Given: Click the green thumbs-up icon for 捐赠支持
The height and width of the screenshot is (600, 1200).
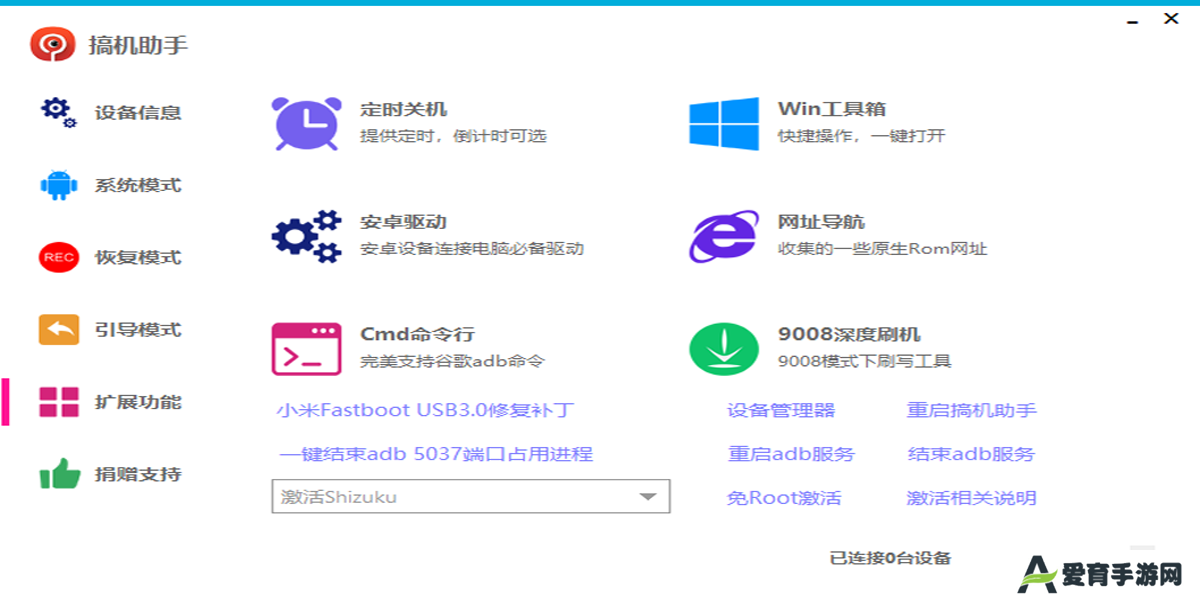Looking at the screenshot, I should pos(59,473).
